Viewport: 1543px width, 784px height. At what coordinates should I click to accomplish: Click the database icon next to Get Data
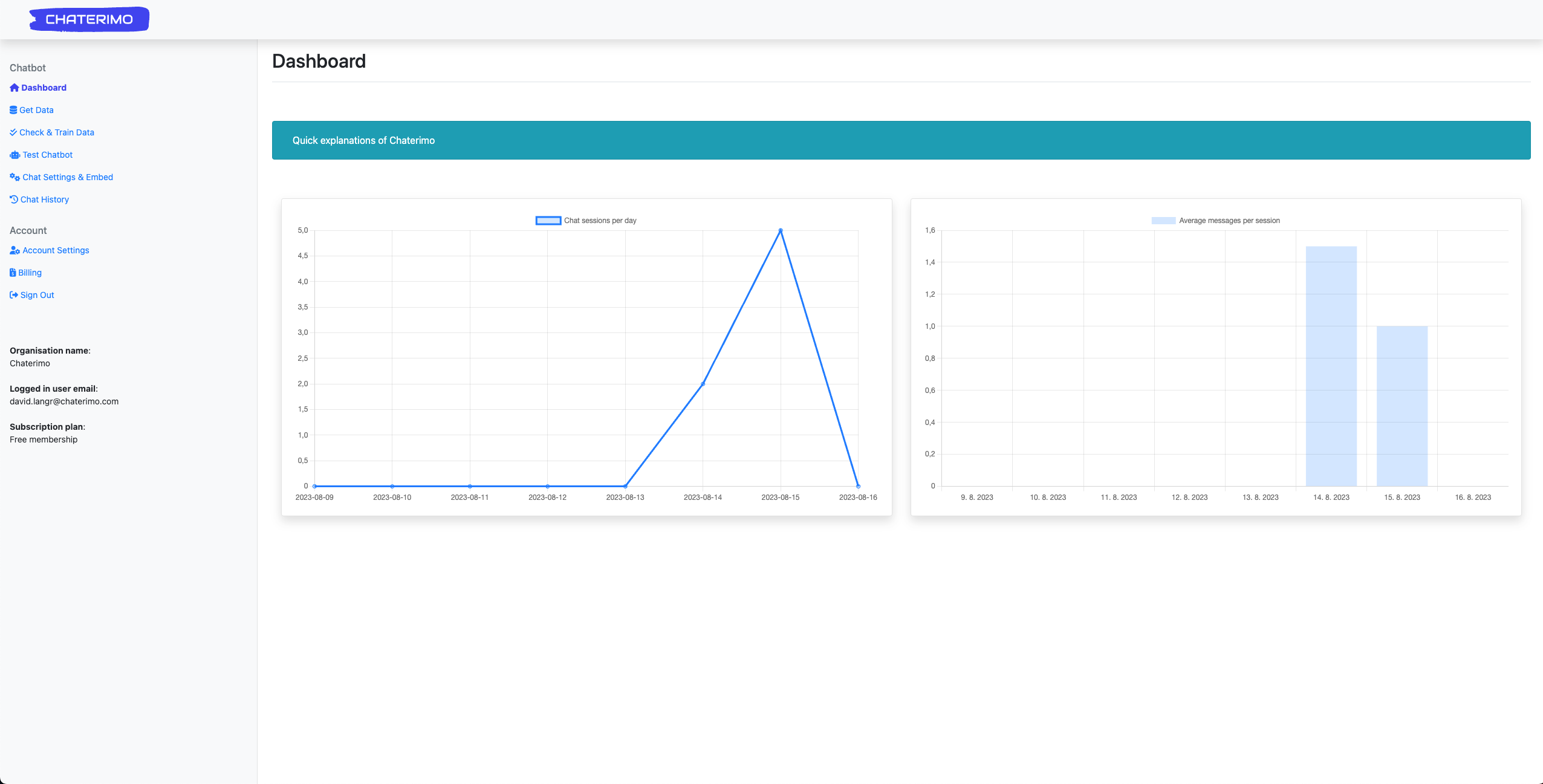tap(13, 110)
